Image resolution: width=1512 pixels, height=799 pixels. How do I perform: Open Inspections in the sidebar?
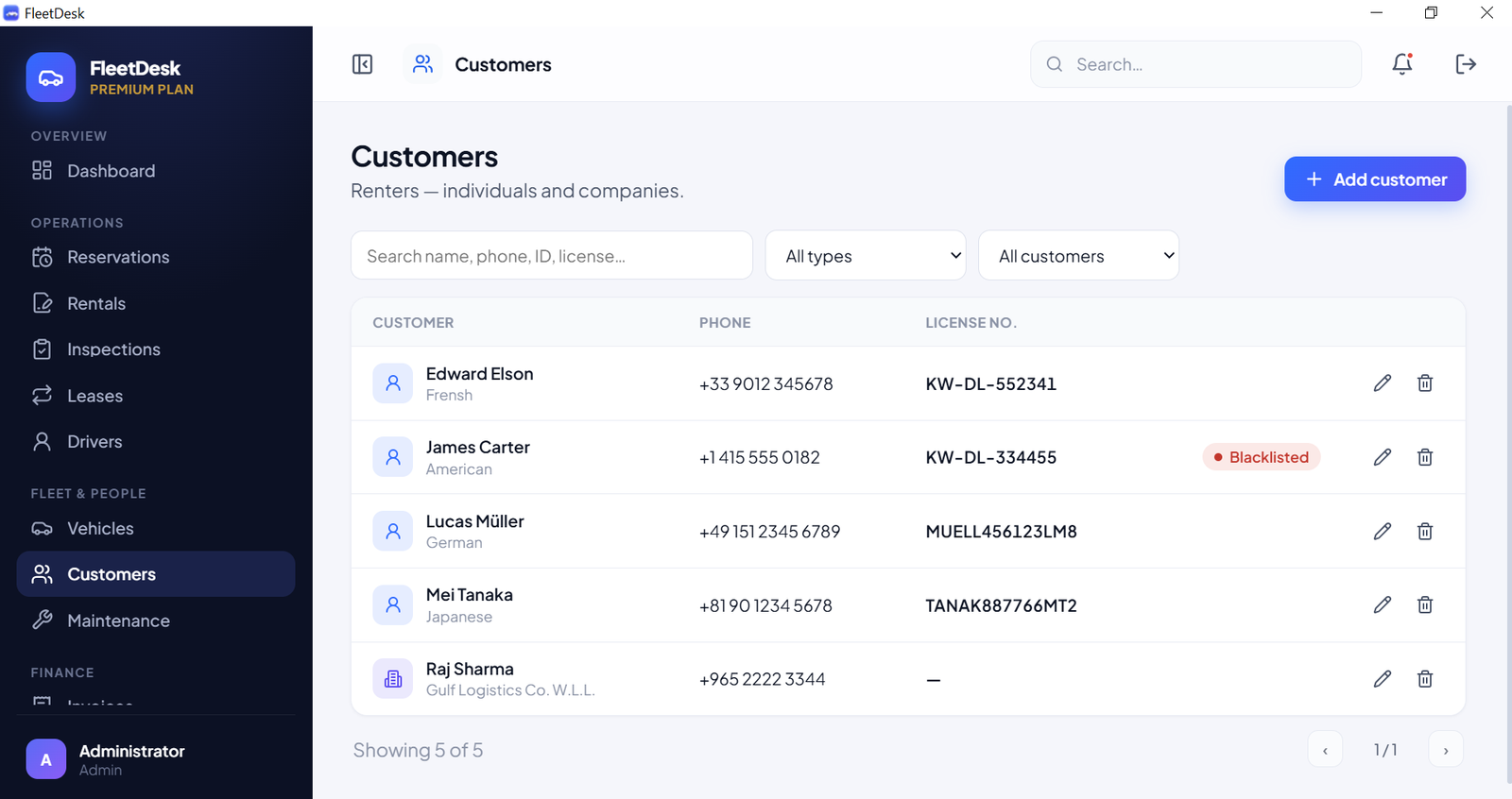pos(156,349)
